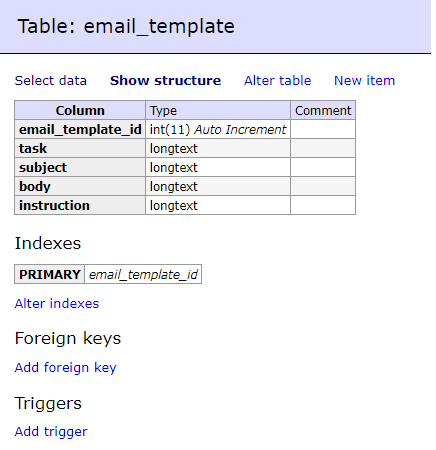Click the Indexes section heading
This screenshot has height=450, width=436.
click(48, 243)
